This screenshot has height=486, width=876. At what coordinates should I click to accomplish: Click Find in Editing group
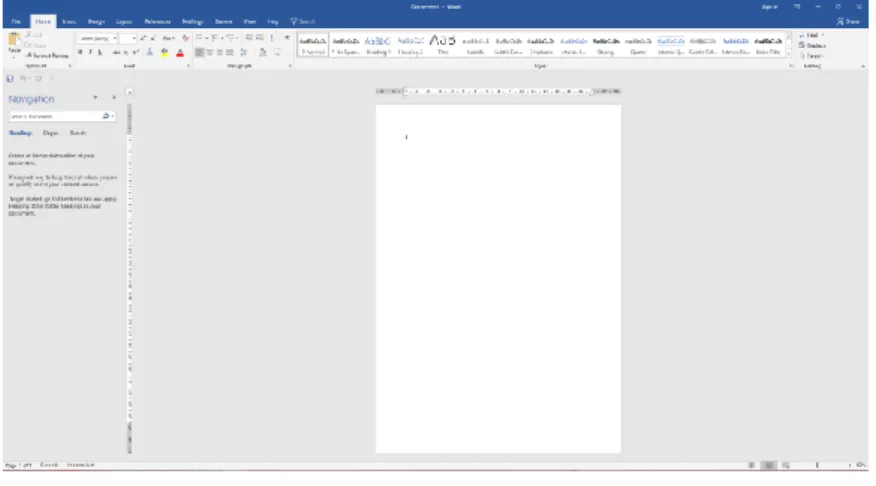(x=812, y=35)
